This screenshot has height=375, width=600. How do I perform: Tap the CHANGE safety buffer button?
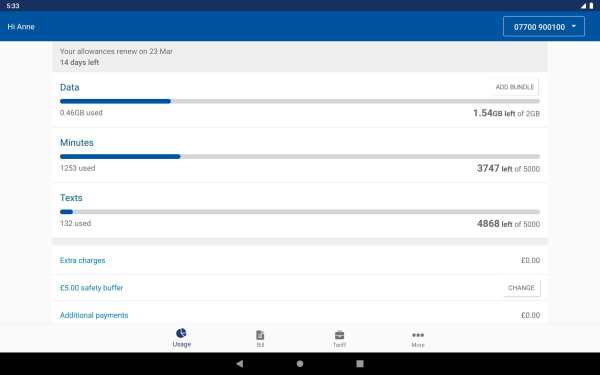pos(521,288)
